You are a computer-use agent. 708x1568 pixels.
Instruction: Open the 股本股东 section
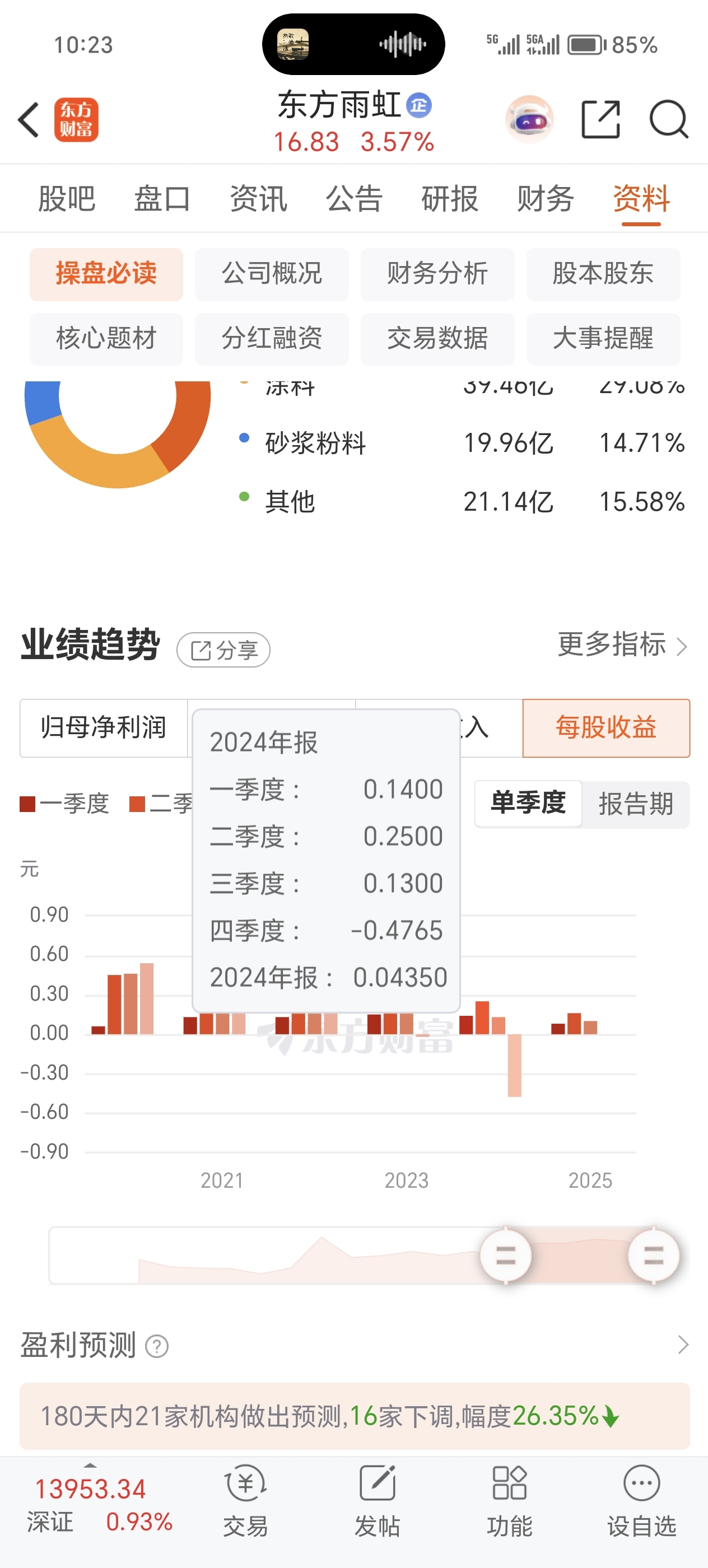pyautogui.click(x=603, y=274)
